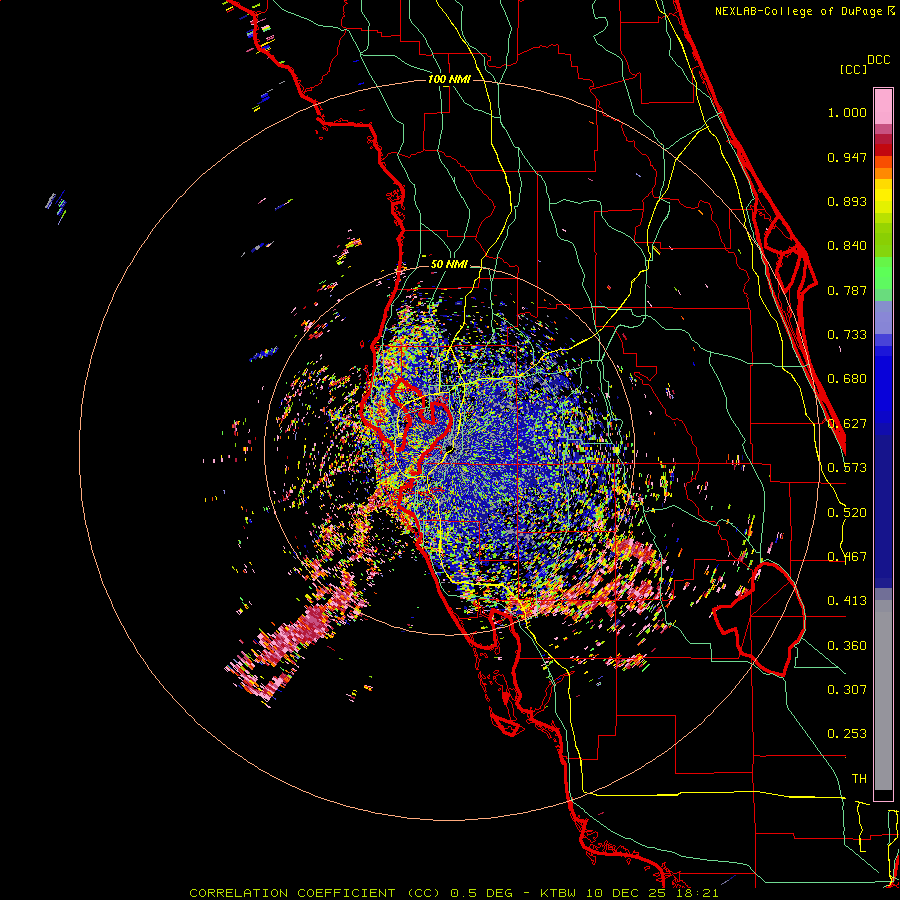Click the 50 NMI range ring label
Screen dimensions: 900x900
click(x=449, y=265)
